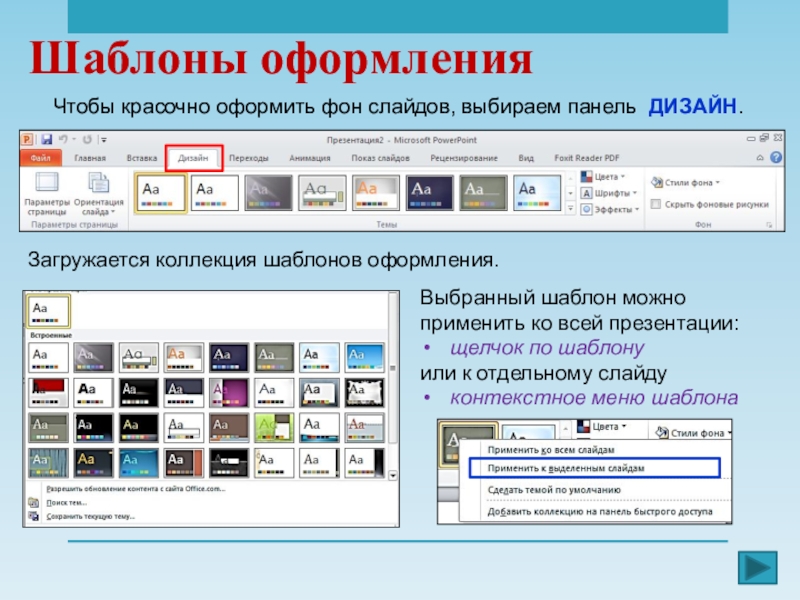Choose the red-topped theme in expanded gallery
The image size is (800, 600).
click(x=48, y=392)
